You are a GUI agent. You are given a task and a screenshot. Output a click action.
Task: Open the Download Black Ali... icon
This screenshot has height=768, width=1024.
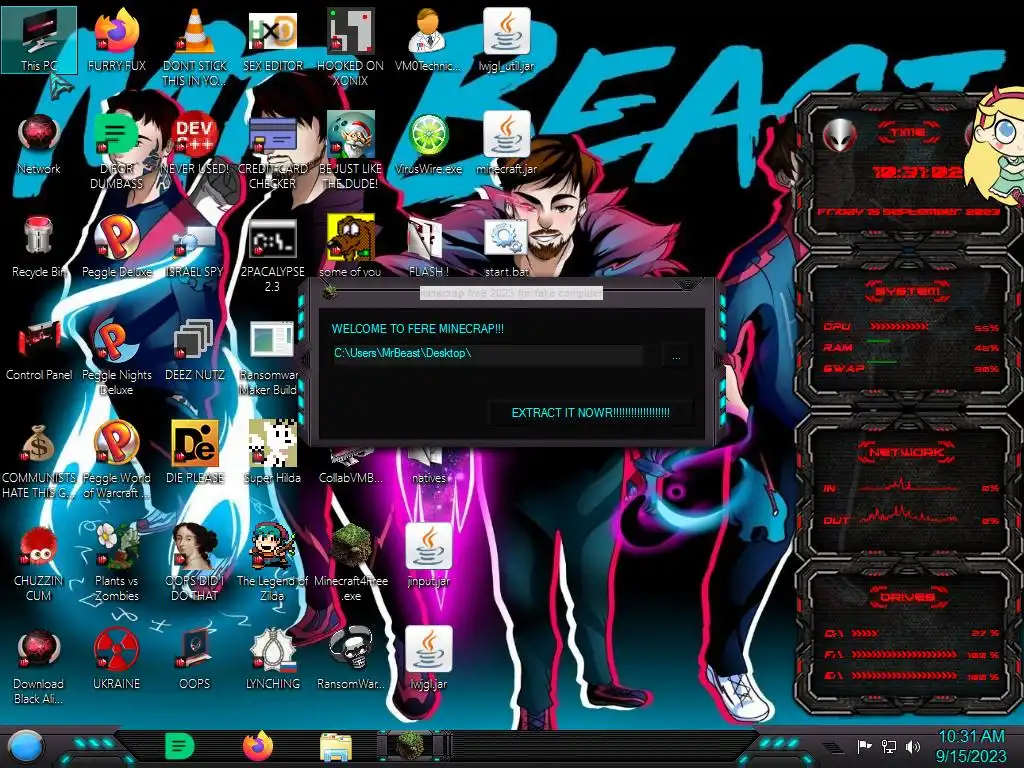pos(39,667)
